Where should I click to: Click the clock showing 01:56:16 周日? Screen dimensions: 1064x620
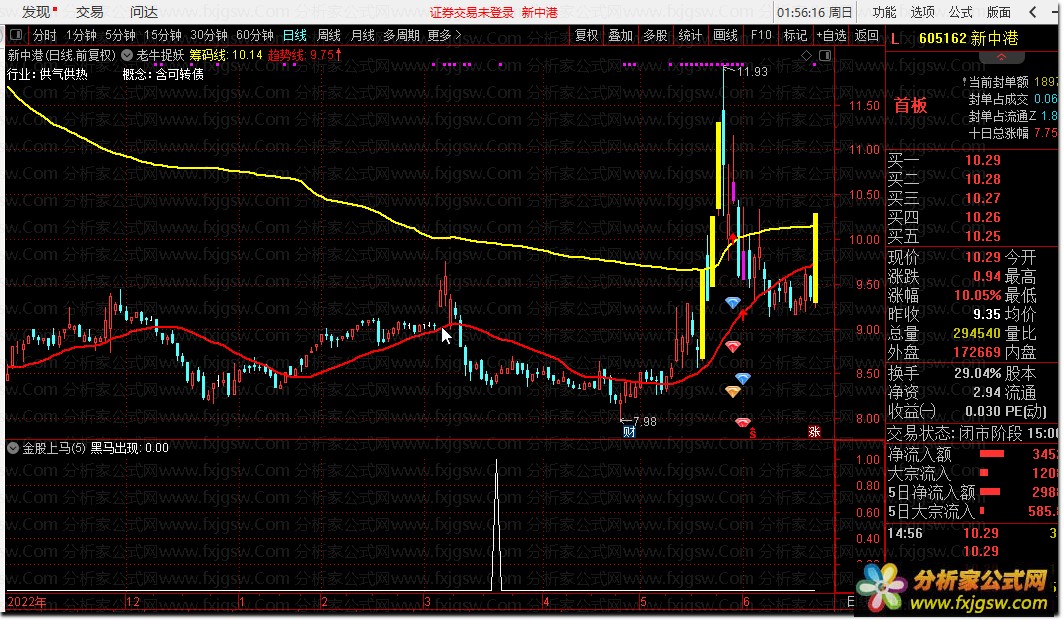(x=814, y=13)
